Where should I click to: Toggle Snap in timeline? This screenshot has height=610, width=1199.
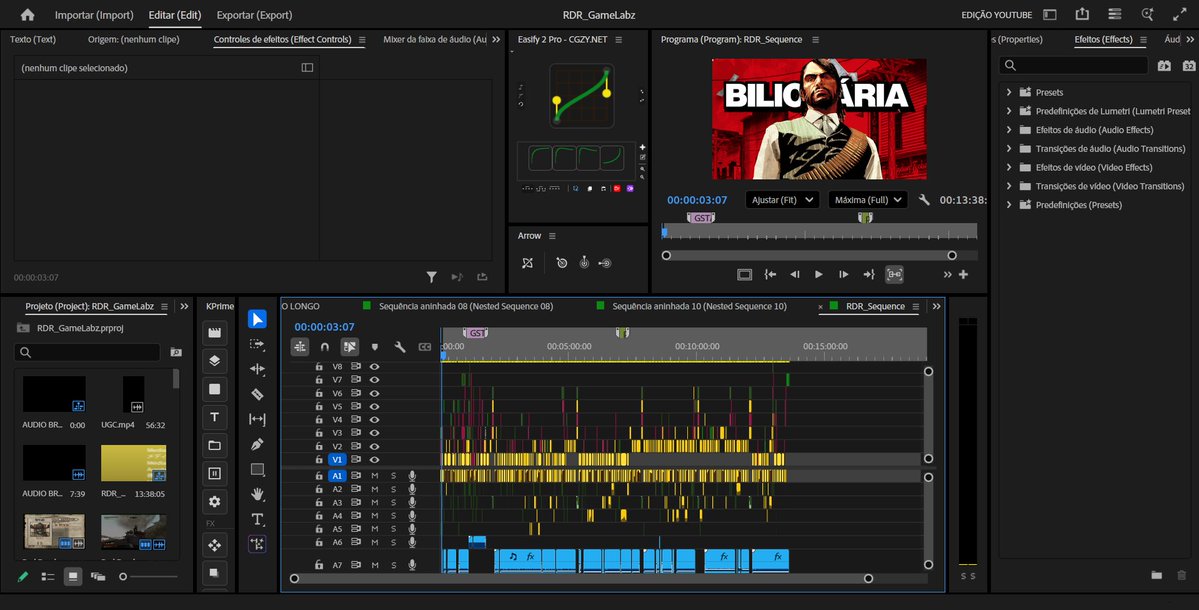(325, 347)
